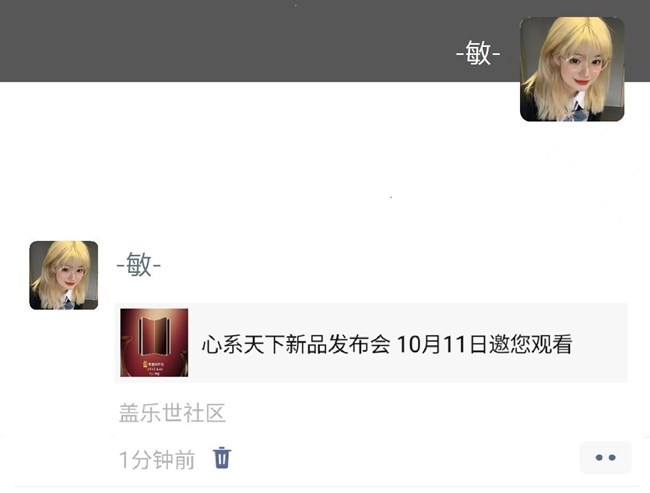Tap the 1分钟前 timestamp
Screen dimensions: 650x493
point(157,460)
